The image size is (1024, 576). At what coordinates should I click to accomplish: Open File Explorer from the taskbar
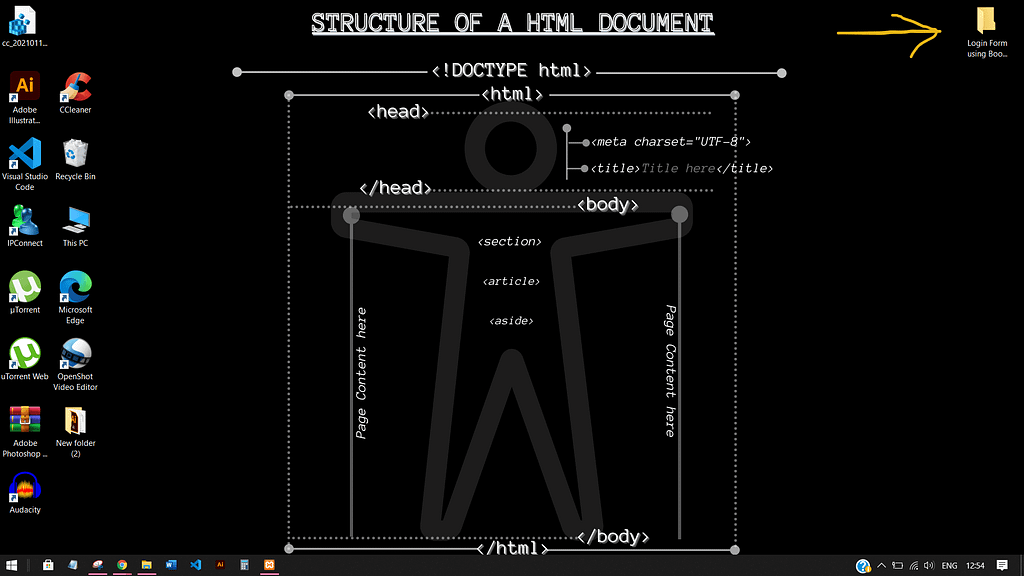tap(147, 566)
